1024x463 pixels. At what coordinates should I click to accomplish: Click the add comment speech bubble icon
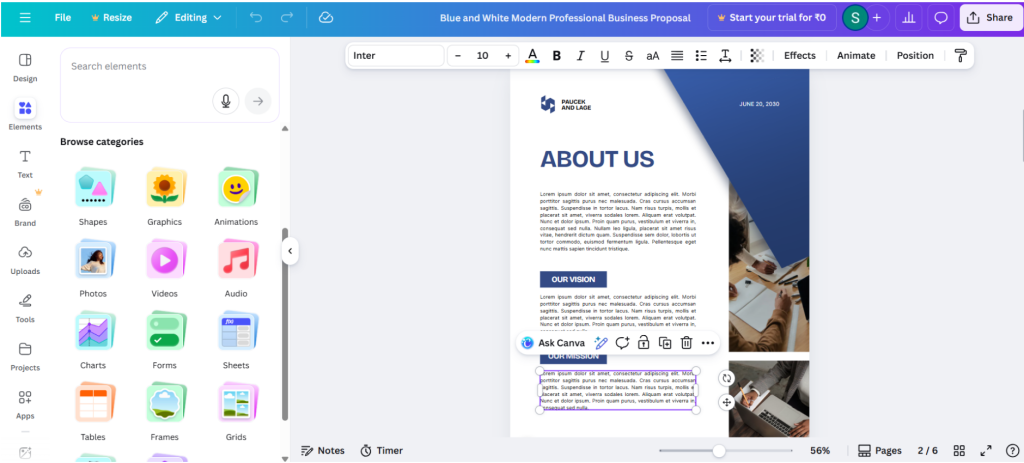[940, 18]
